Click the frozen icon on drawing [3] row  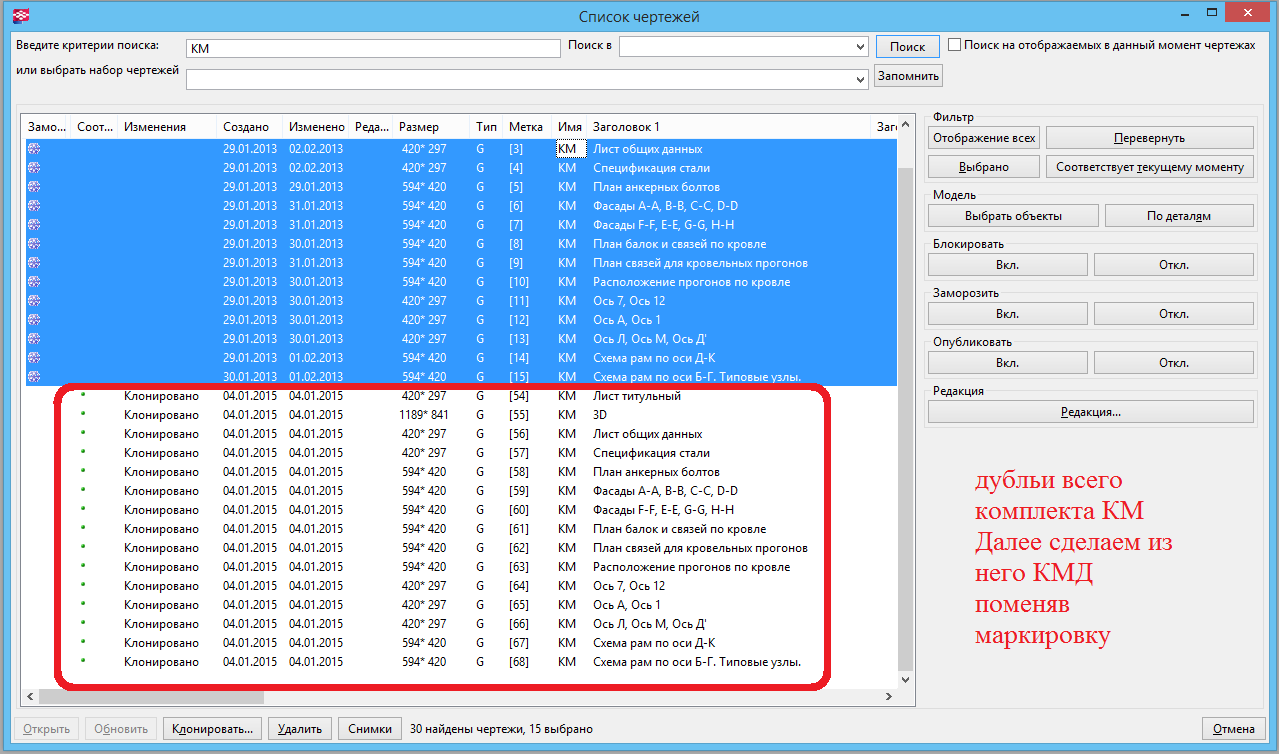(x=34, y=149)
